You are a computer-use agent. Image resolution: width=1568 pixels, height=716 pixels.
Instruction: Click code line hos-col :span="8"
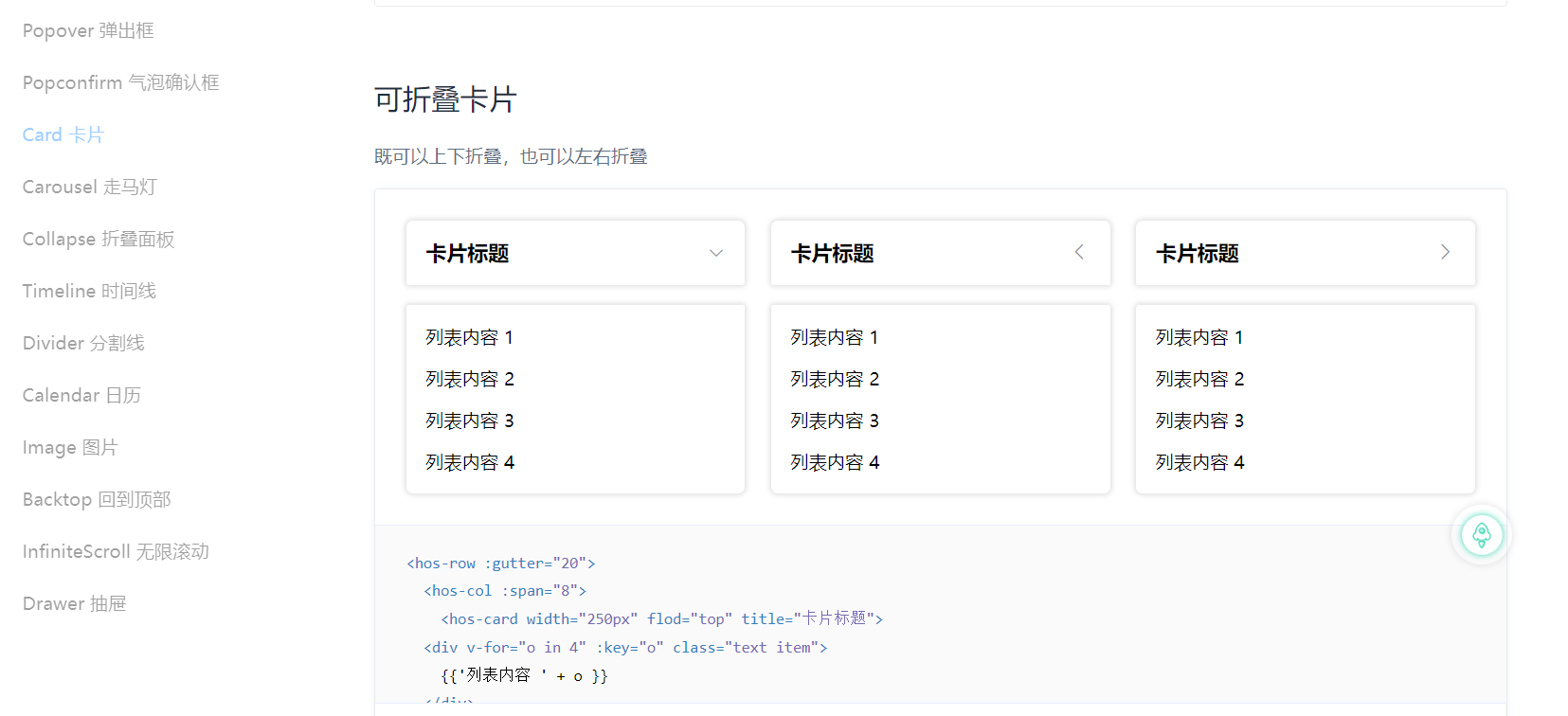[x=505, y=591]
